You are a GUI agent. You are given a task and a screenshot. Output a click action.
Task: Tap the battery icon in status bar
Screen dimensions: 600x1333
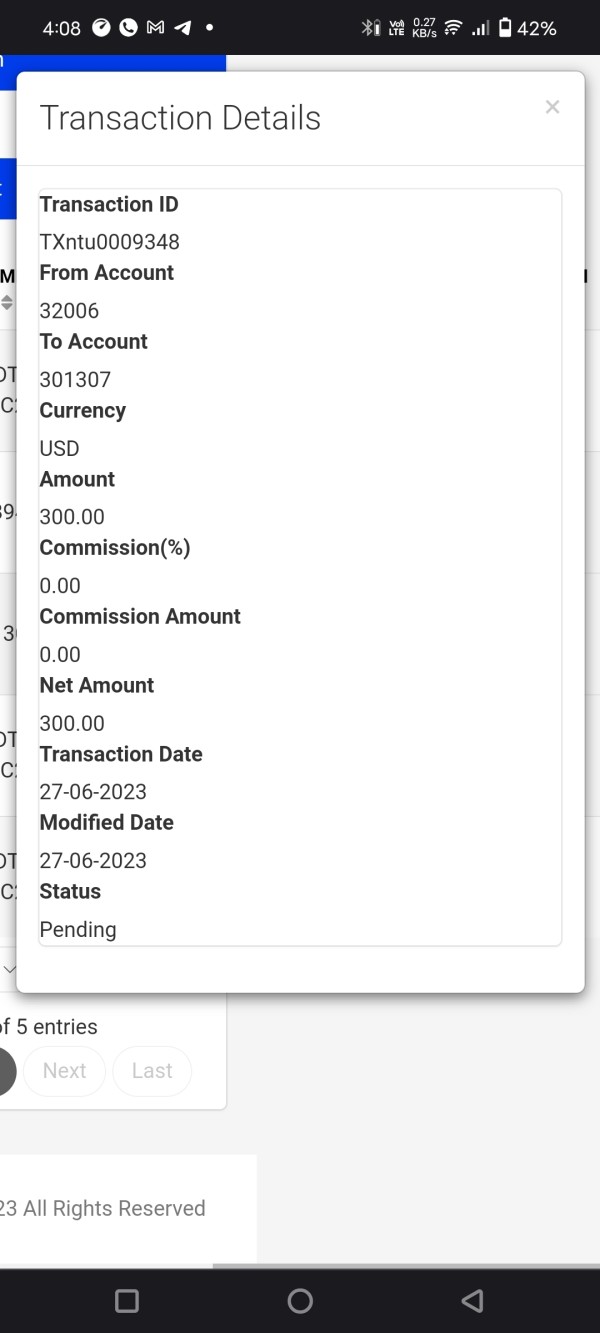tap(505, 28)
